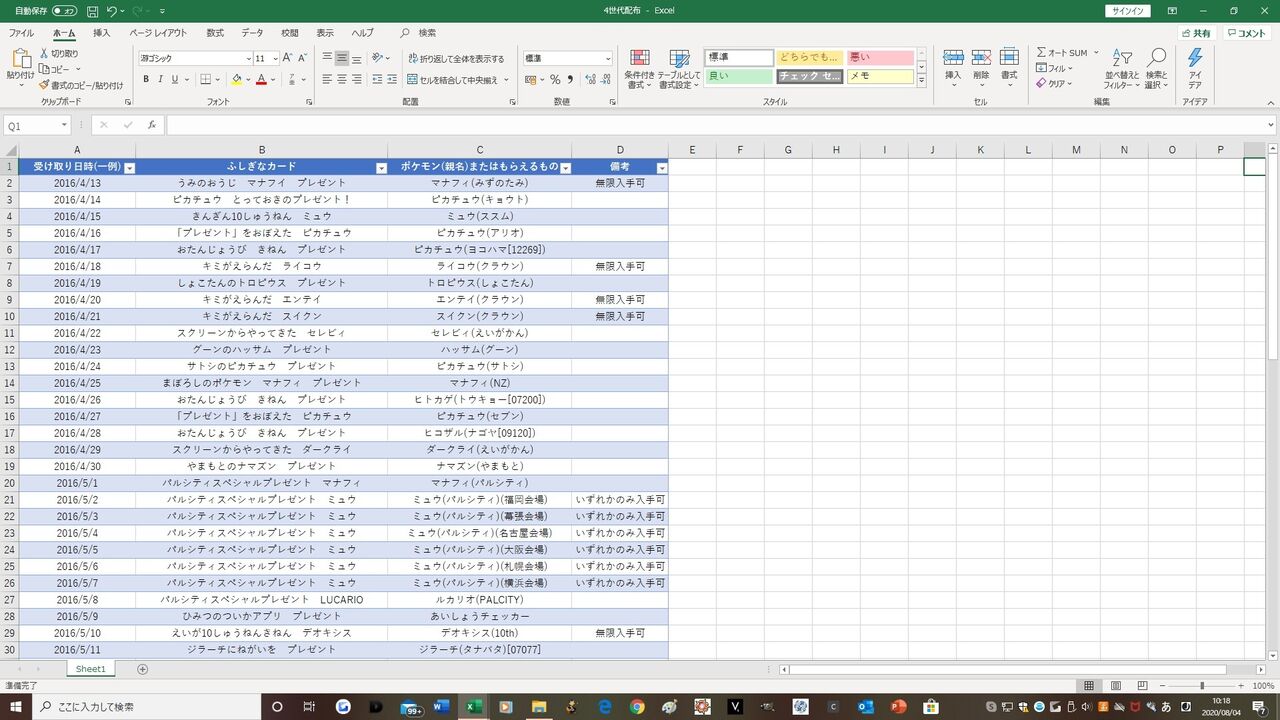Toggle Middle Align vertical alignment
The width and height of the screenshot is (1280, 720).
(342, 58)
